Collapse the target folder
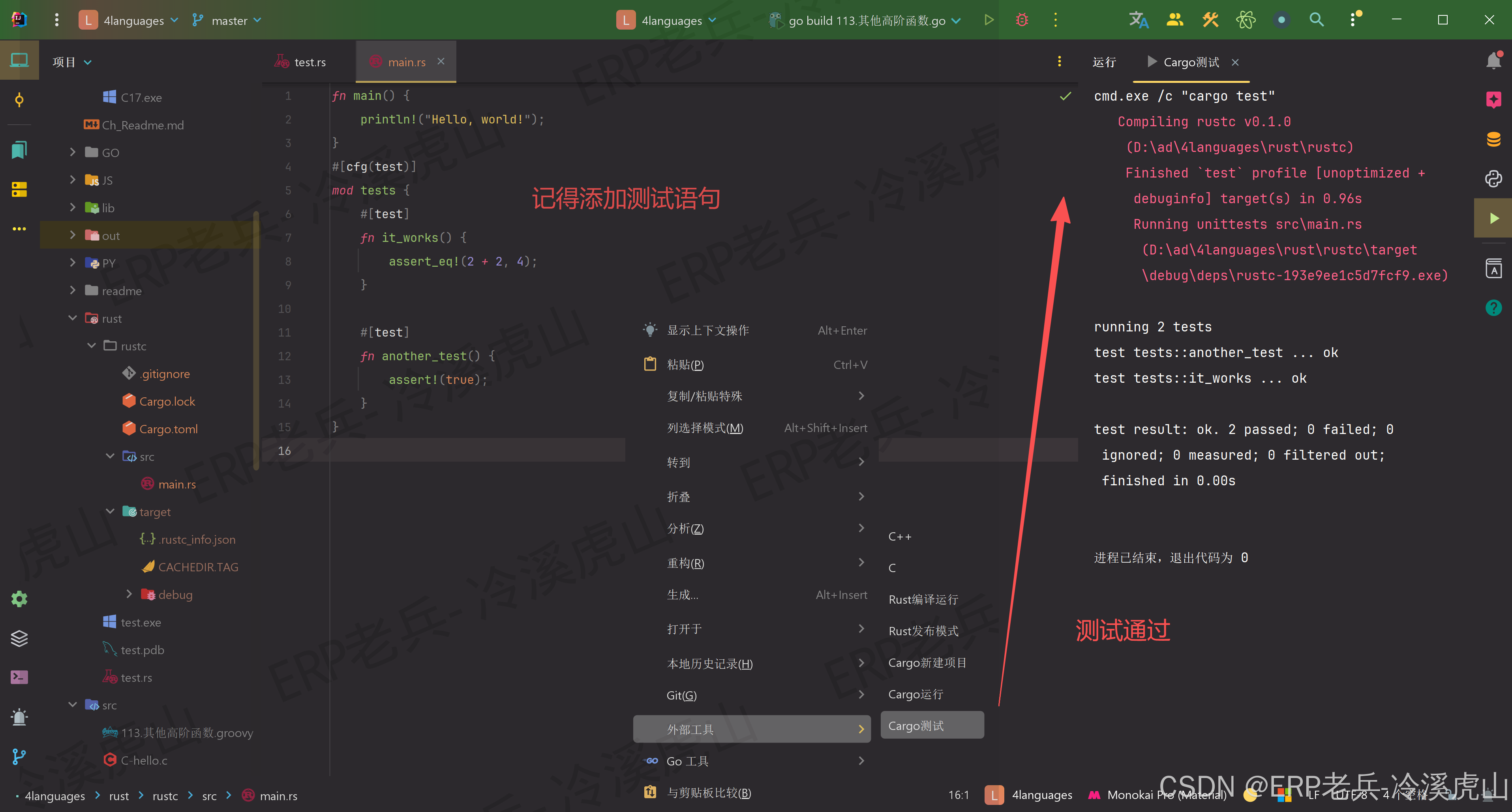 click(x=111, y=512)
